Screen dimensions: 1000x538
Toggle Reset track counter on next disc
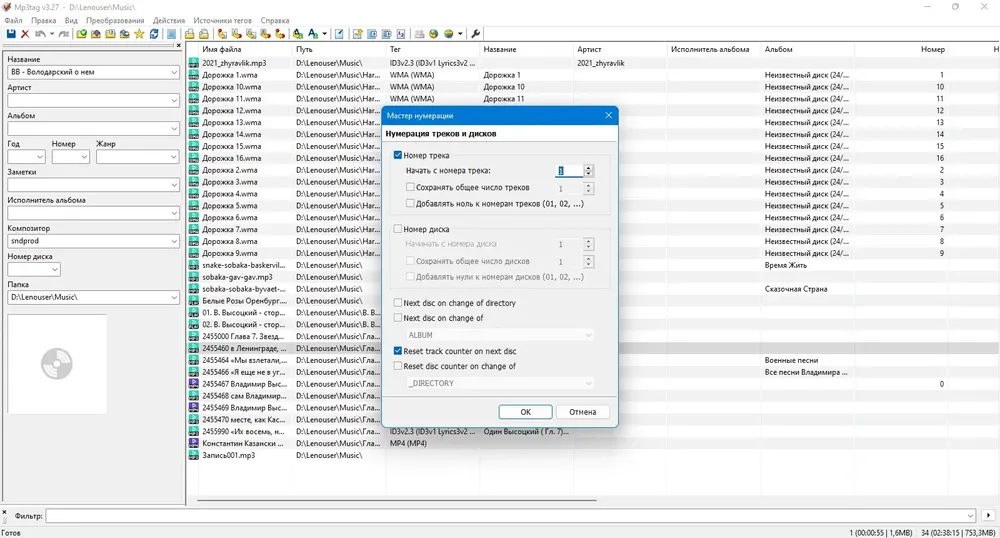click(x=398, y=351)
